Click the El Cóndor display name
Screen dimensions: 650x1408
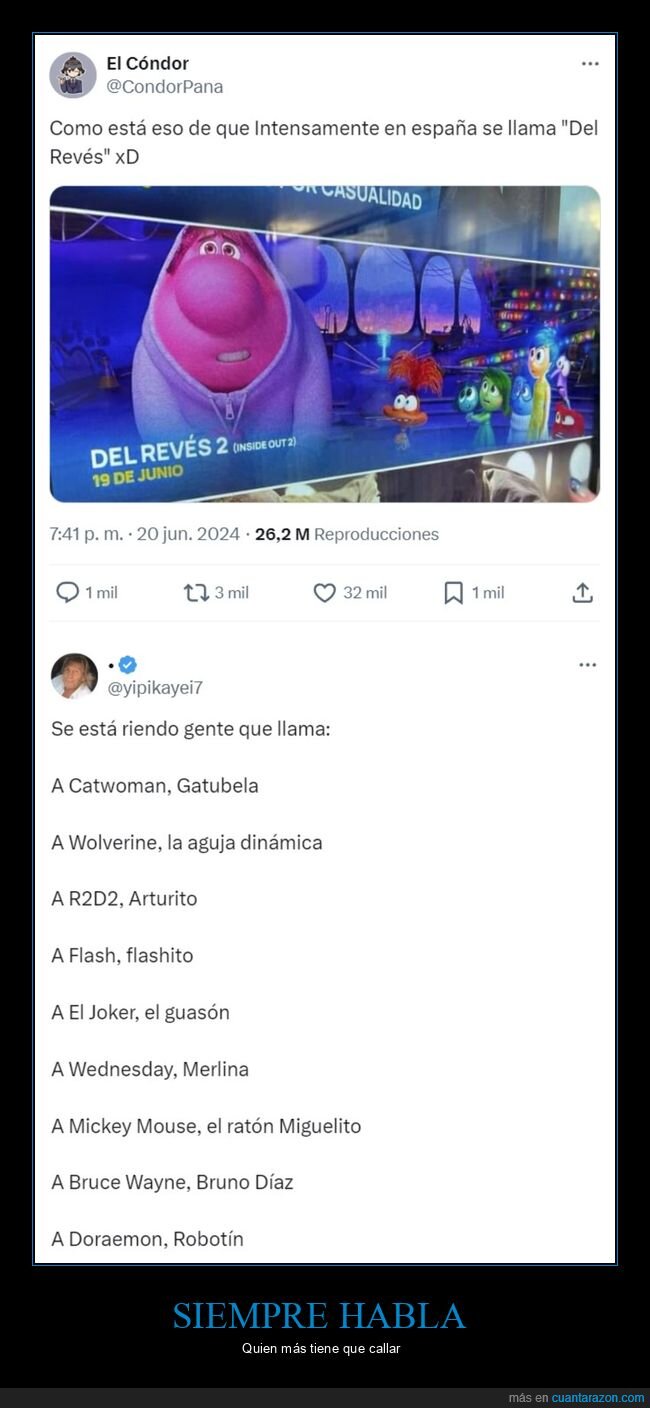coord(147,64)
